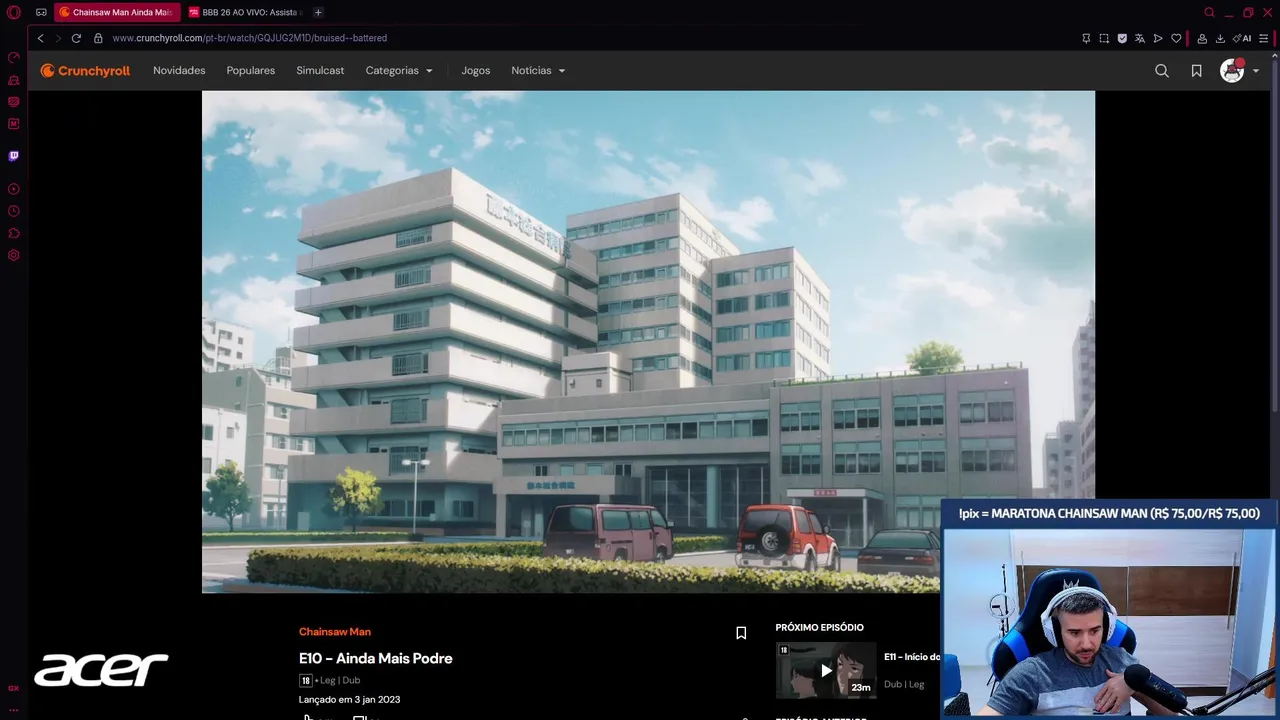The image size is (1280, 720).
Task: Click the pin icon in the address bar
Action: click(x=1086, y=38)
